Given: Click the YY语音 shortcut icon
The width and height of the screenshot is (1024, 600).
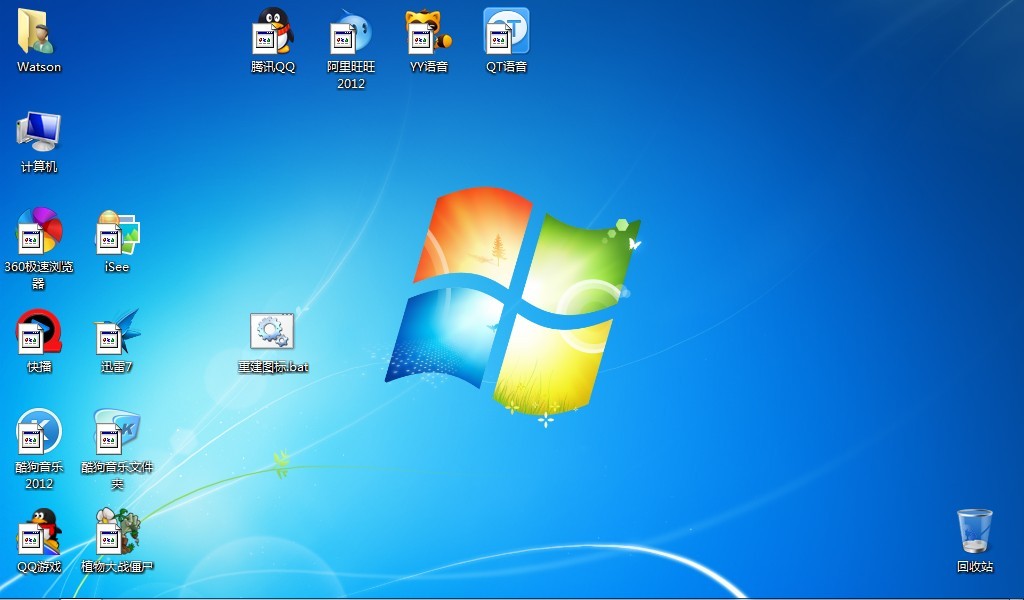Looking at the screenshot, I should [429, 31].
